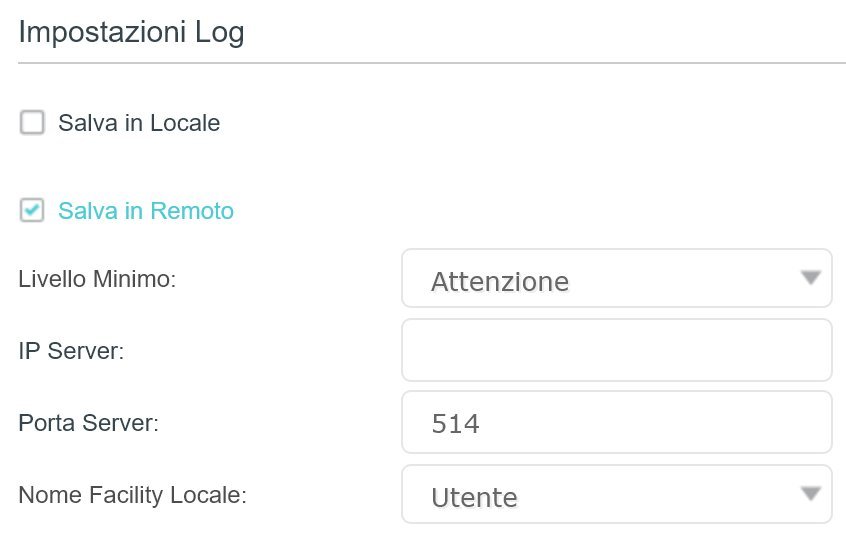Open the Livello Minimo dropdown
Viewport: 846px width, 538px height.
click(x=616, y=279)
